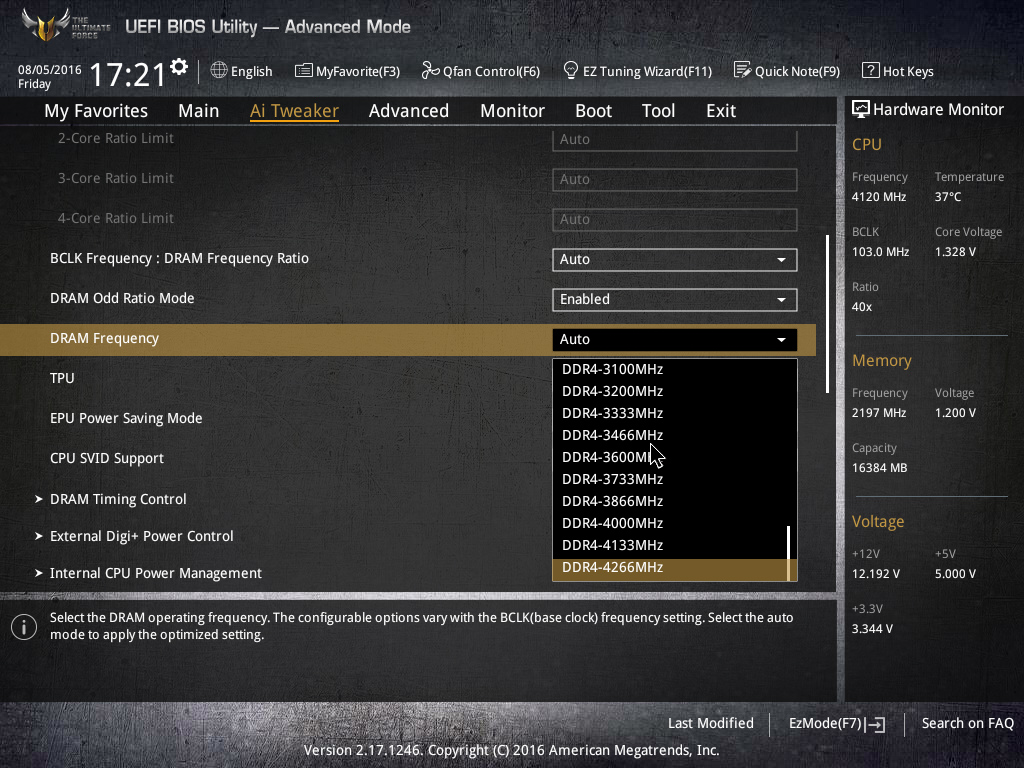Open the DRAM Odd Ratio Mode dropdown

(x=675, y=299)
